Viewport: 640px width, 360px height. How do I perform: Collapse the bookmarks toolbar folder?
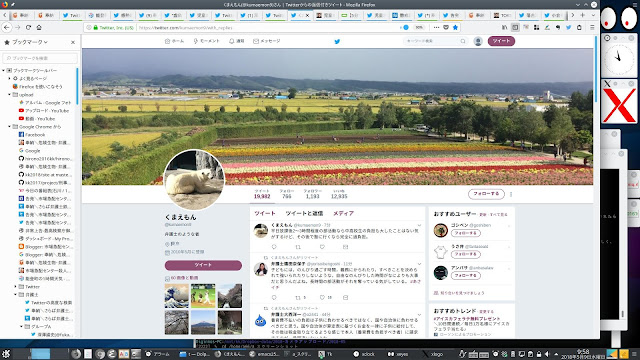4,71
